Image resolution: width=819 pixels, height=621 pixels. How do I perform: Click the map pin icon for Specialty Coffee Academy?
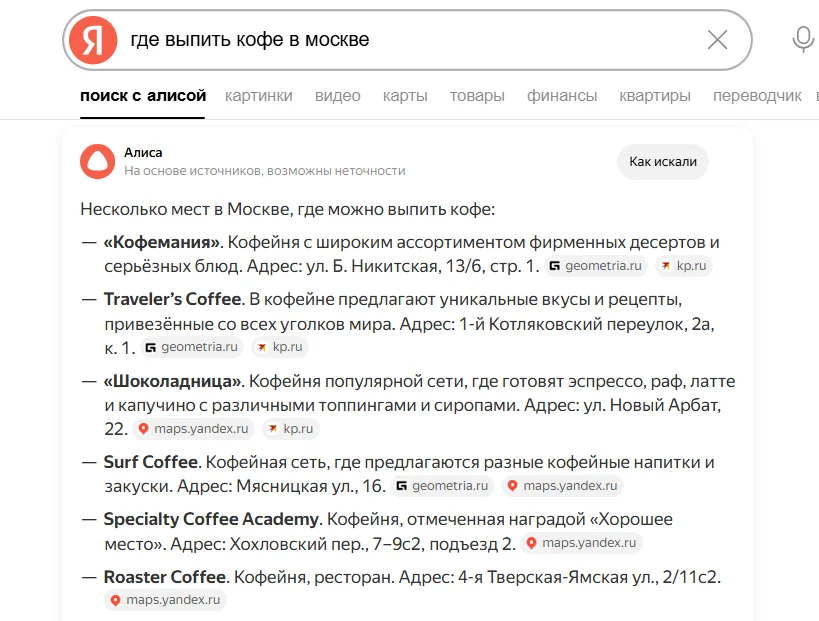pos(533,544)
